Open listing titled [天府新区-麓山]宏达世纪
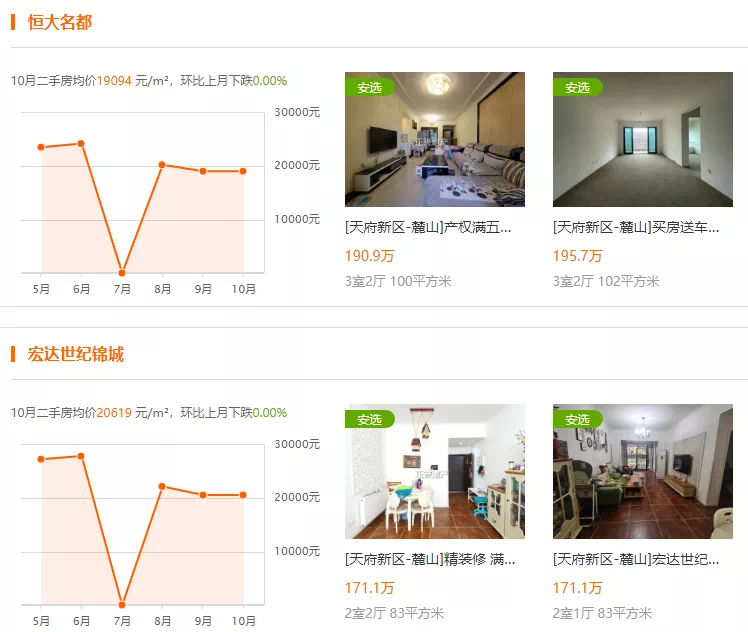Image resolution: width=748 pixels, height=632 pixels. tap(636, 559)
